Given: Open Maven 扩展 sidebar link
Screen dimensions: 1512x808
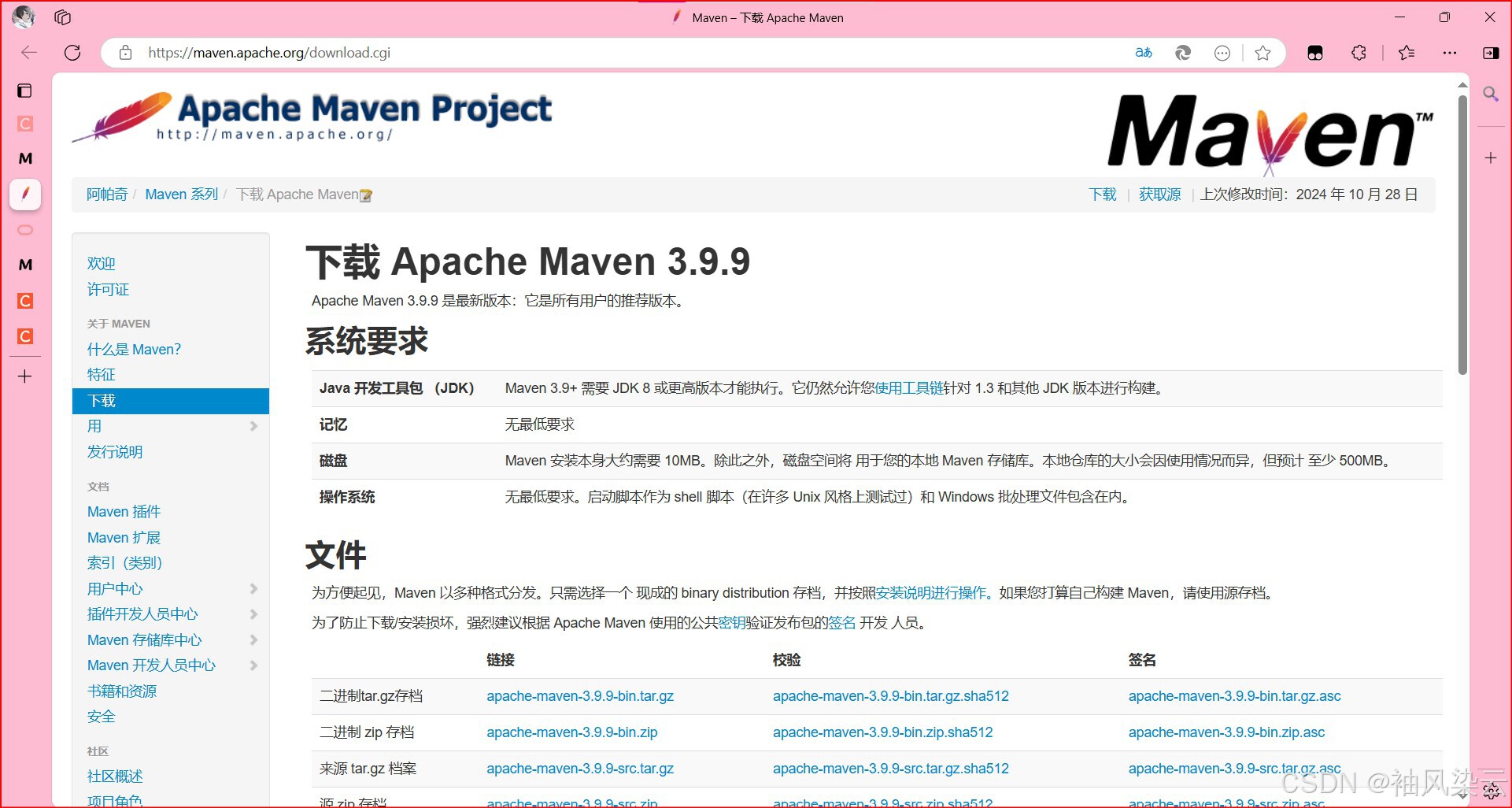Looking at the screenshot, I should click(124, 537).
